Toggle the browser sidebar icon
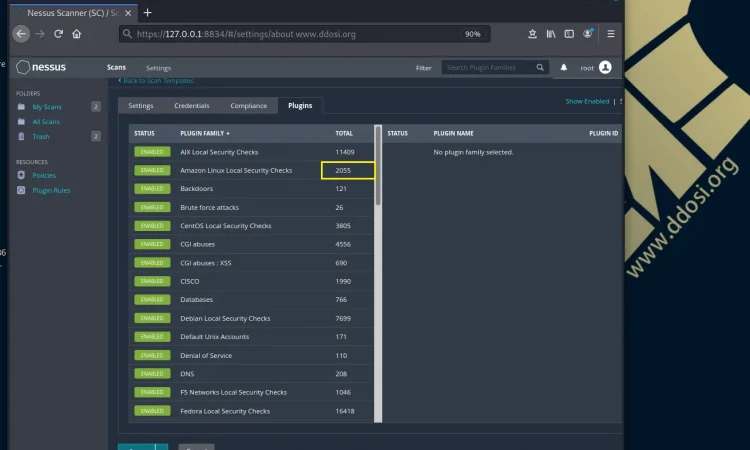This screenshot has width=750, height=450. (569, 34)
